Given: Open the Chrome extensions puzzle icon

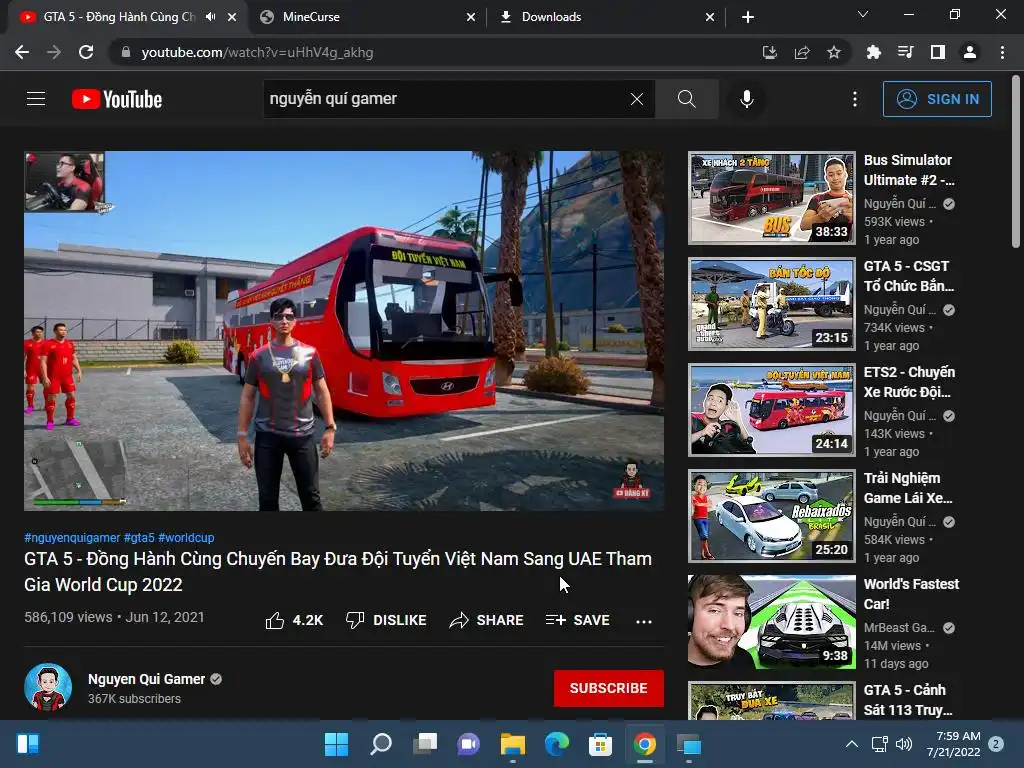Looking at the screenshot, I should click(x=874, y=52).
